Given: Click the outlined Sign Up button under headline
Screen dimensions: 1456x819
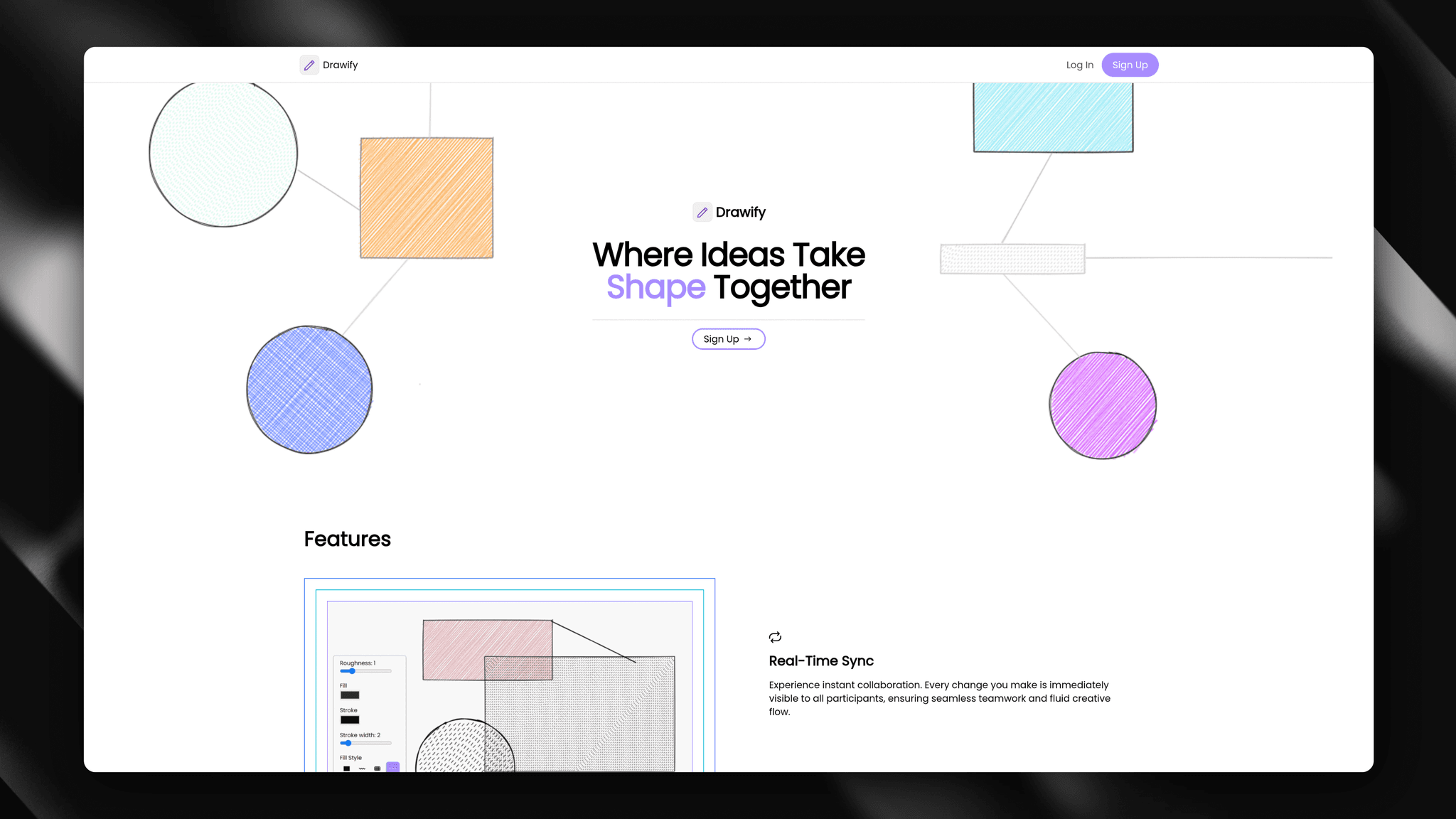Looking at the screenshot, I should (728, 339).
